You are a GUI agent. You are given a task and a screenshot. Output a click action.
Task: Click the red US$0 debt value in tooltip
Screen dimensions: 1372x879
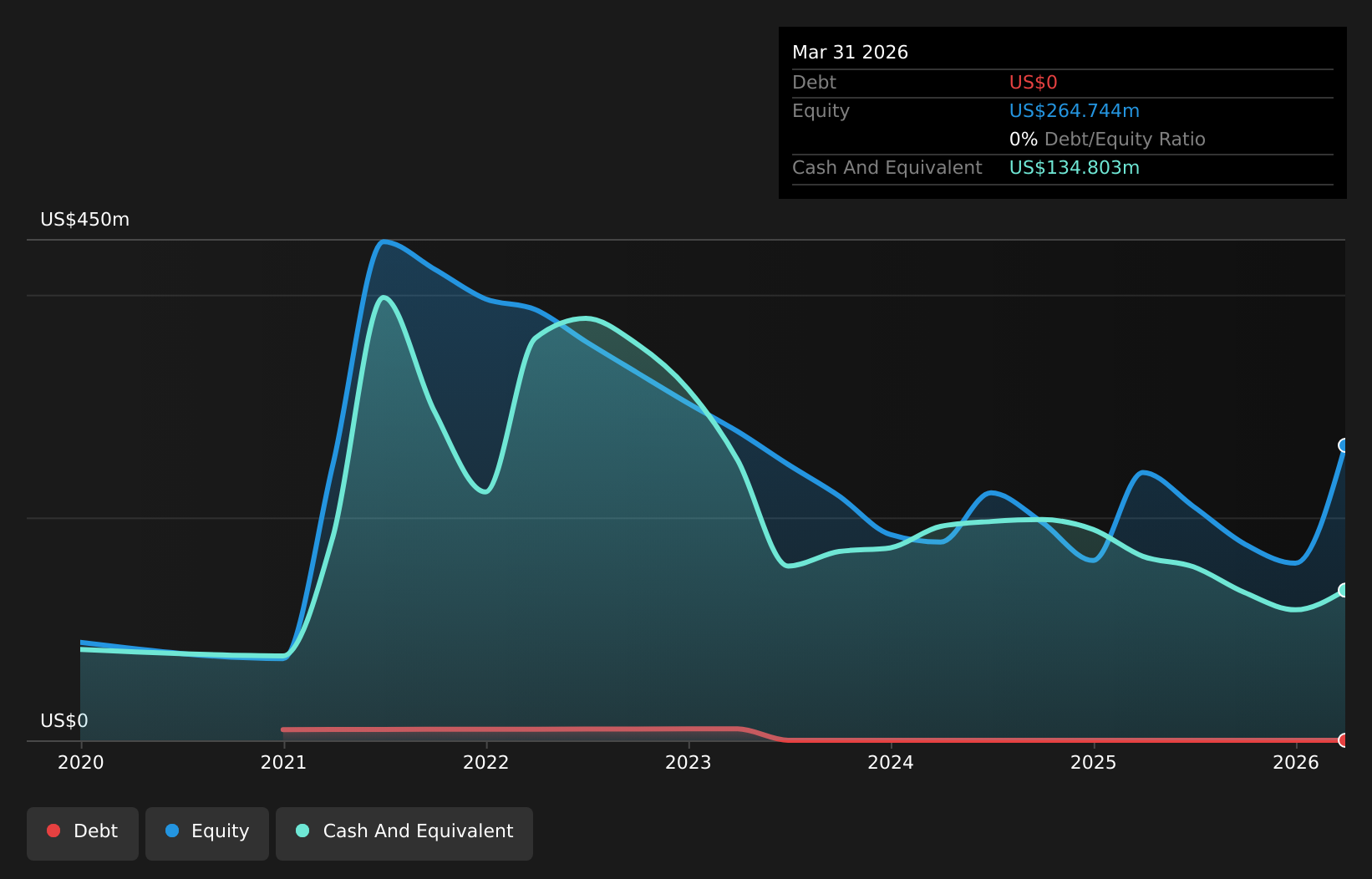[x=1034, y=83]
